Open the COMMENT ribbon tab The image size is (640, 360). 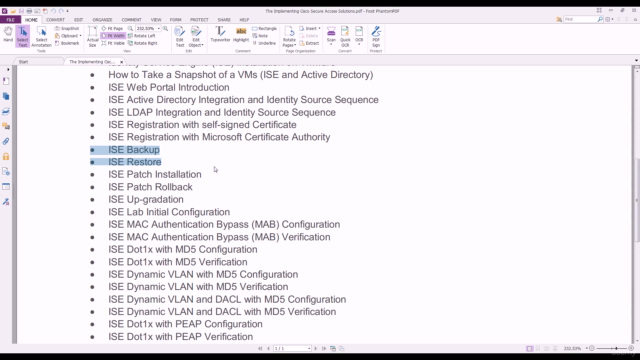131,20
